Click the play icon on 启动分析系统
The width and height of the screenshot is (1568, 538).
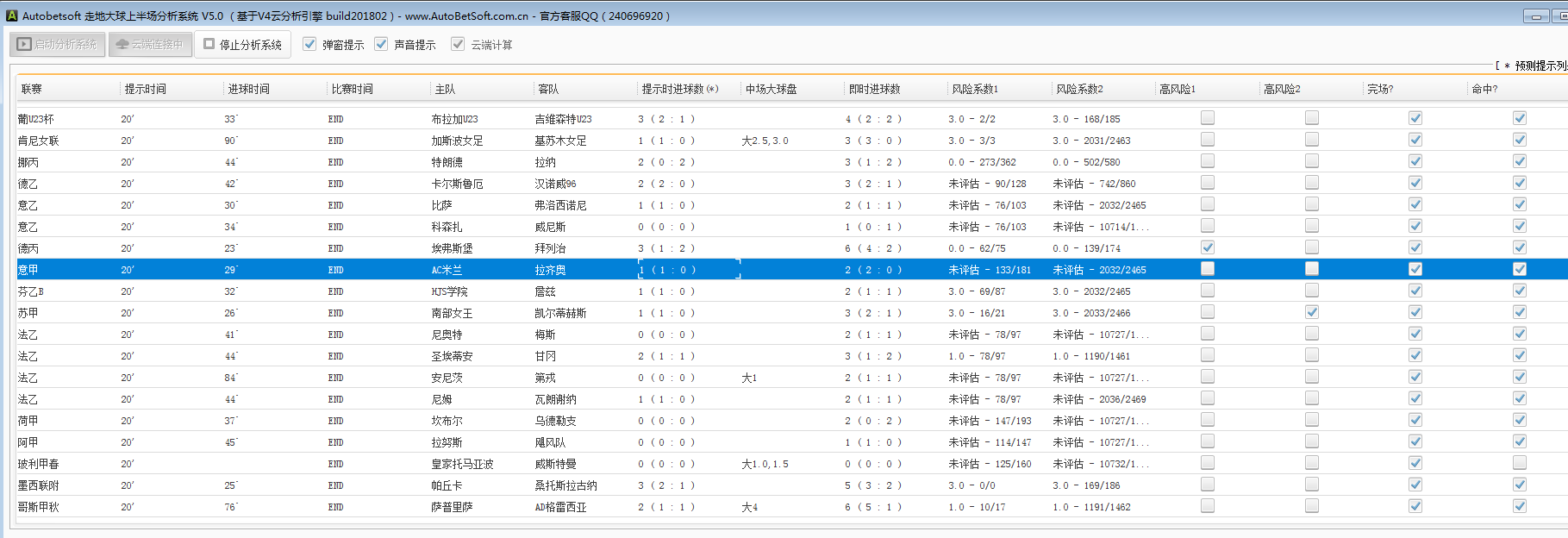pos(24,44)
